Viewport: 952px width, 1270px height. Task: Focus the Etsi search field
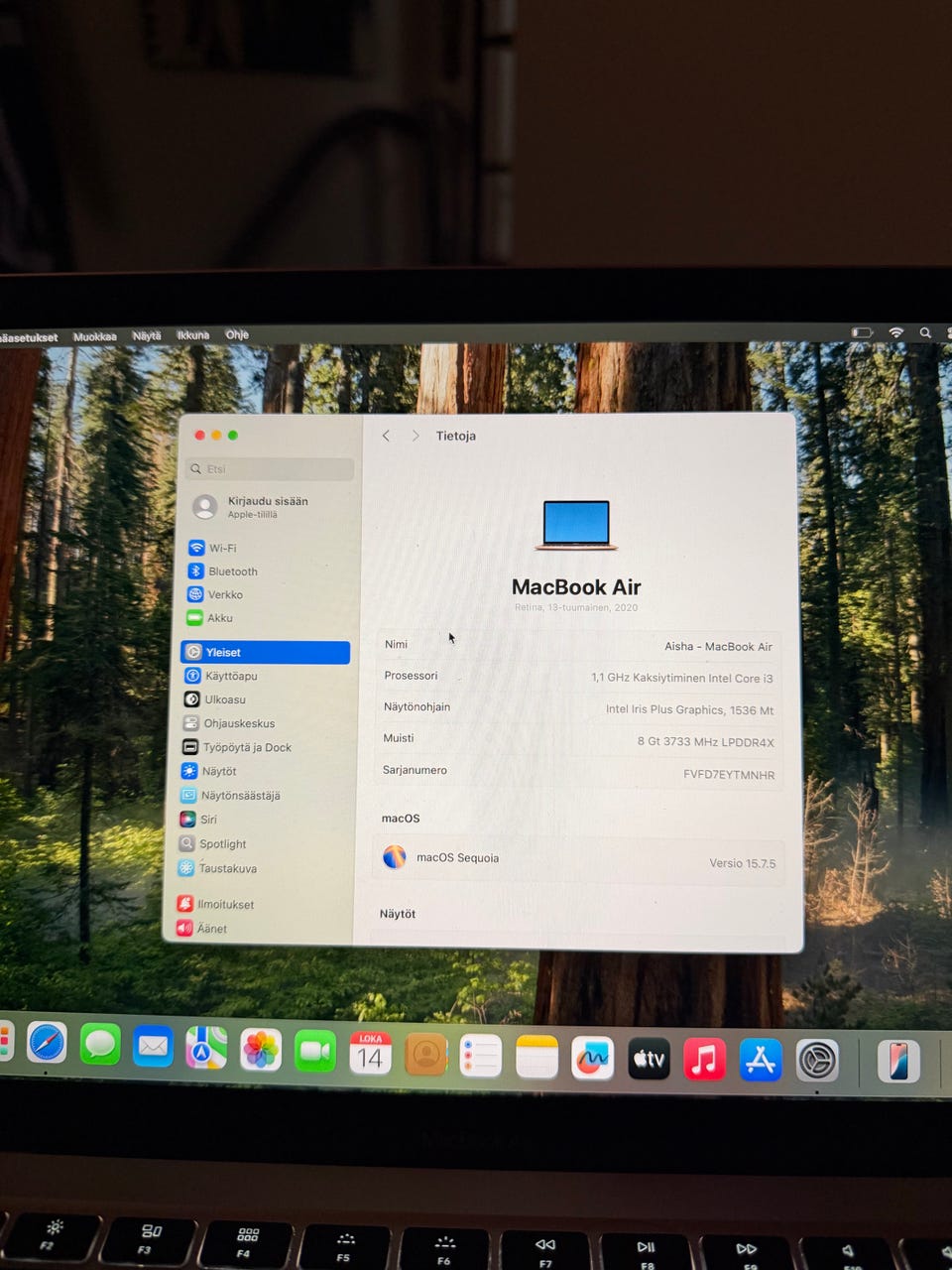click(271, 468)
